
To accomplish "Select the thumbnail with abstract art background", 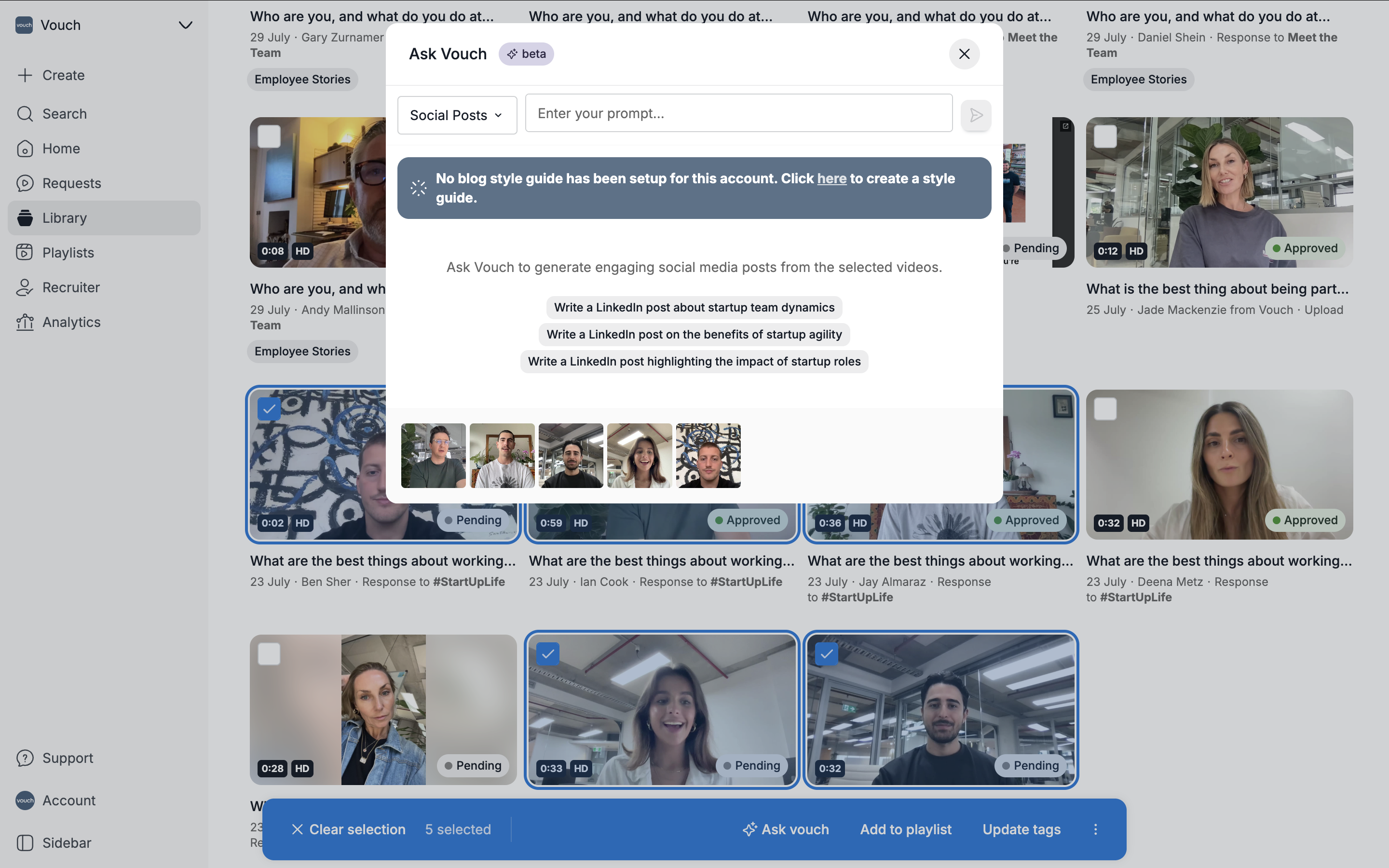I will (x=708, y=456).
